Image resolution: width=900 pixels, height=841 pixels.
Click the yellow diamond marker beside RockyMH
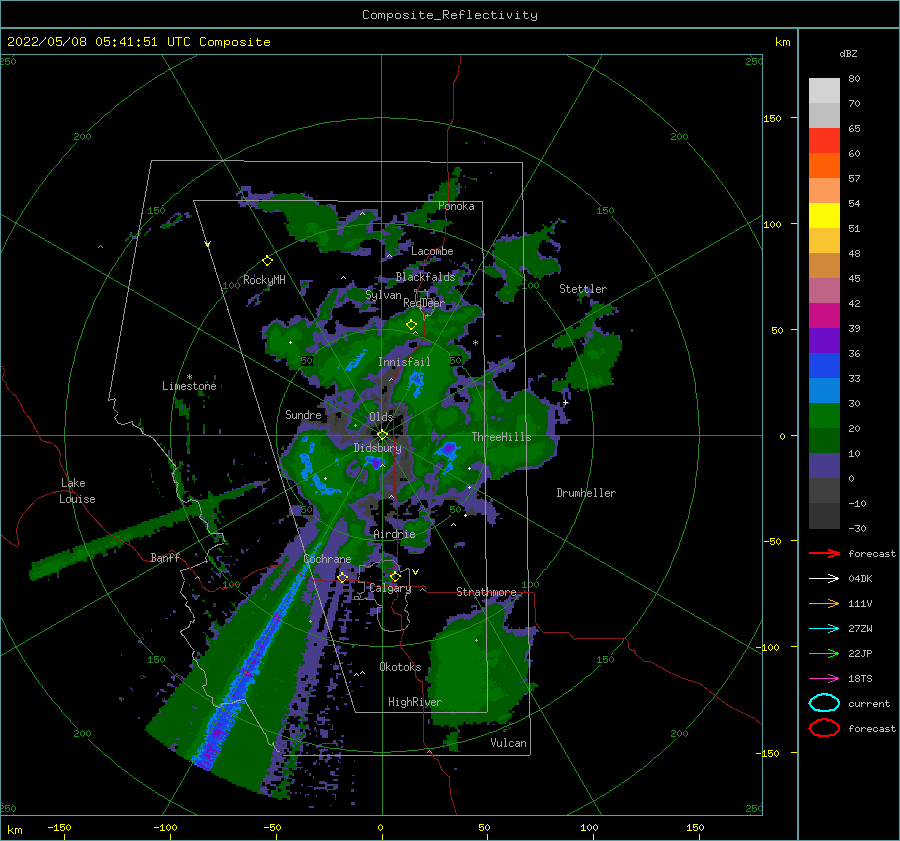coord(267,261)
